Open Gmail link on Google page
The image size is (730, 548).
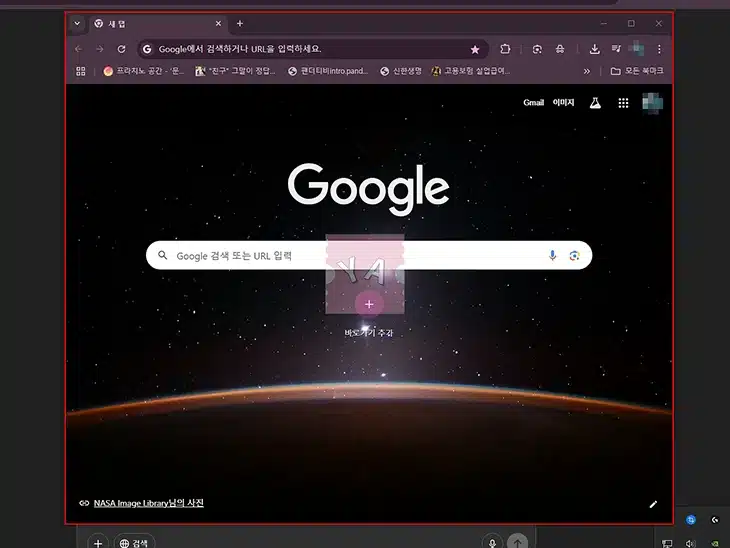coord(534,102)
